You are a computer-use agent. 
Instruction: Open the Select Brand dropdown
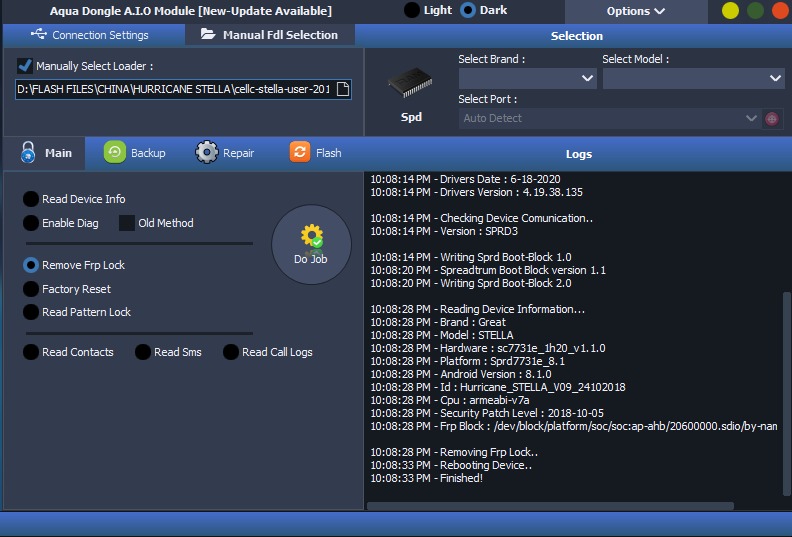tap(527, 78)
